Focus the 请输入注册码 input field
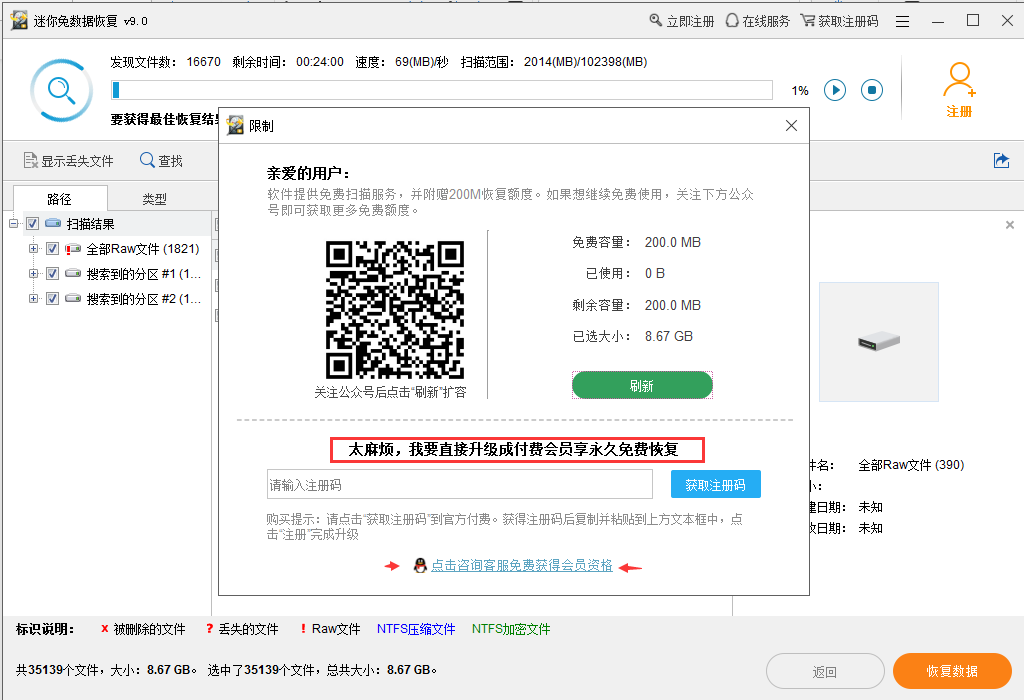The image size is (1024, 700). pos(460,485)
